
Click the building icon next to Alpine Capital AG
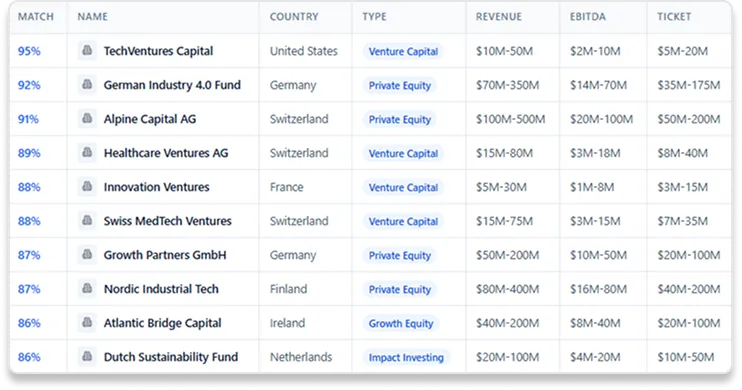pos(87,118)
